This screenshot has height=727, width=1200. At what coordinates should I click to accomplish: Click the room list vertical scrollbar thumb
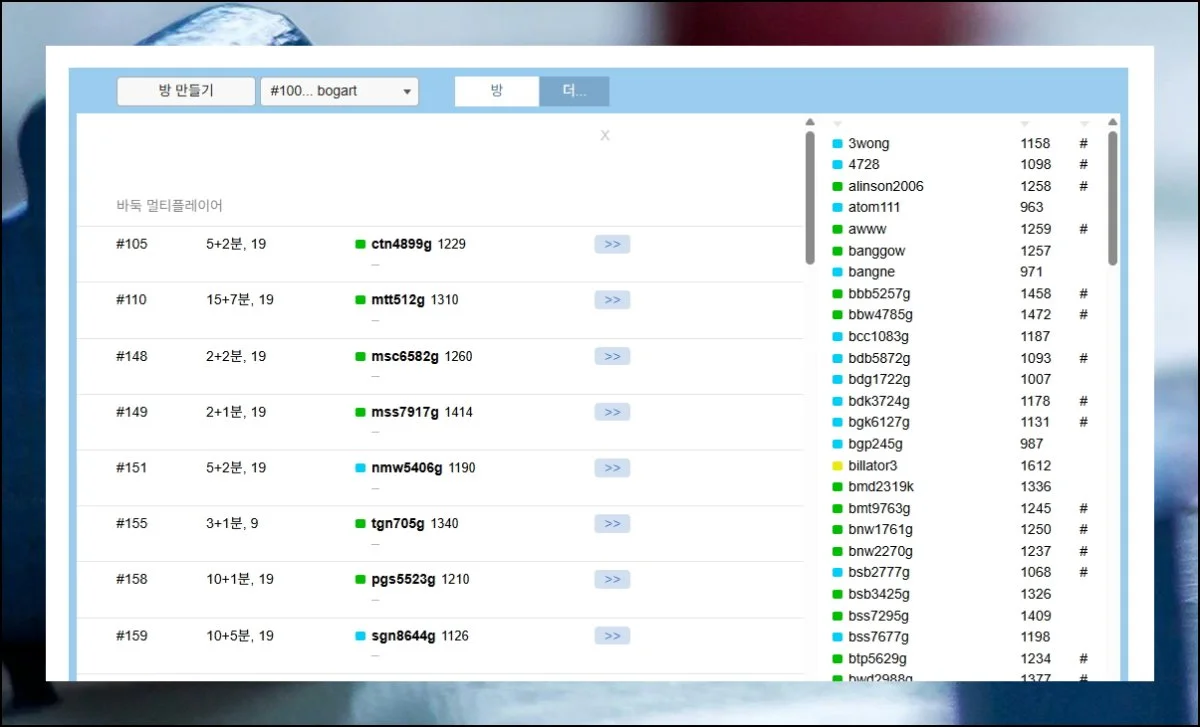(810, 197)
